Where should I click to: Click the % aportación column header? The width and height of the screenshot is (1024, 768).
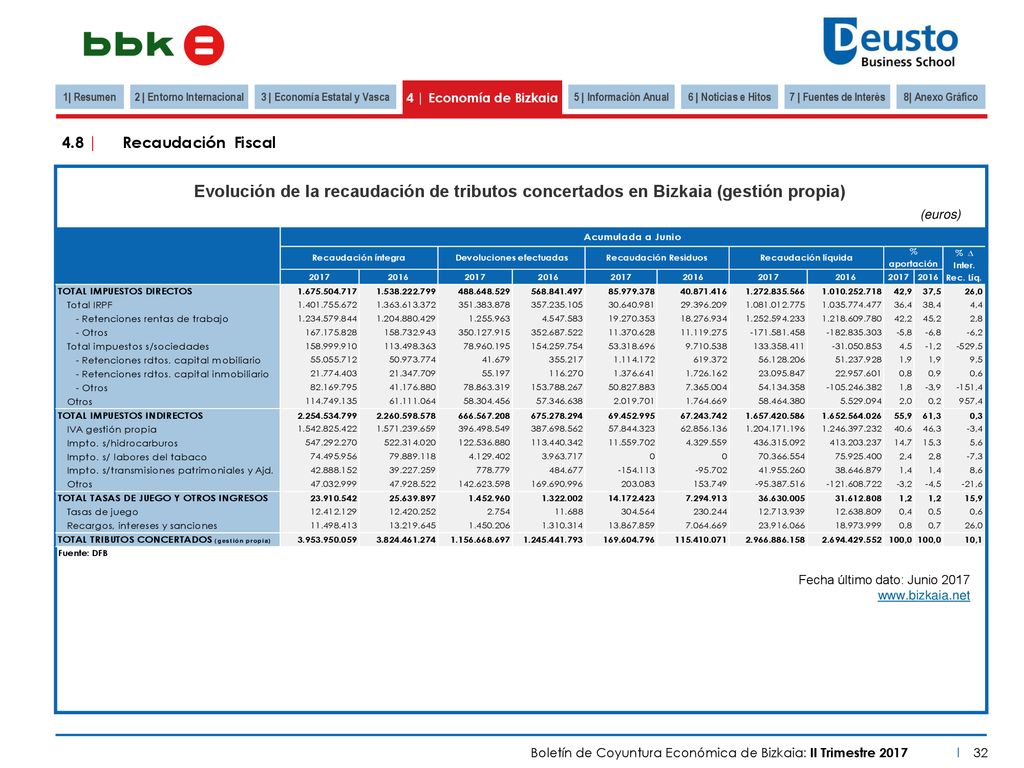pos(913,258)
